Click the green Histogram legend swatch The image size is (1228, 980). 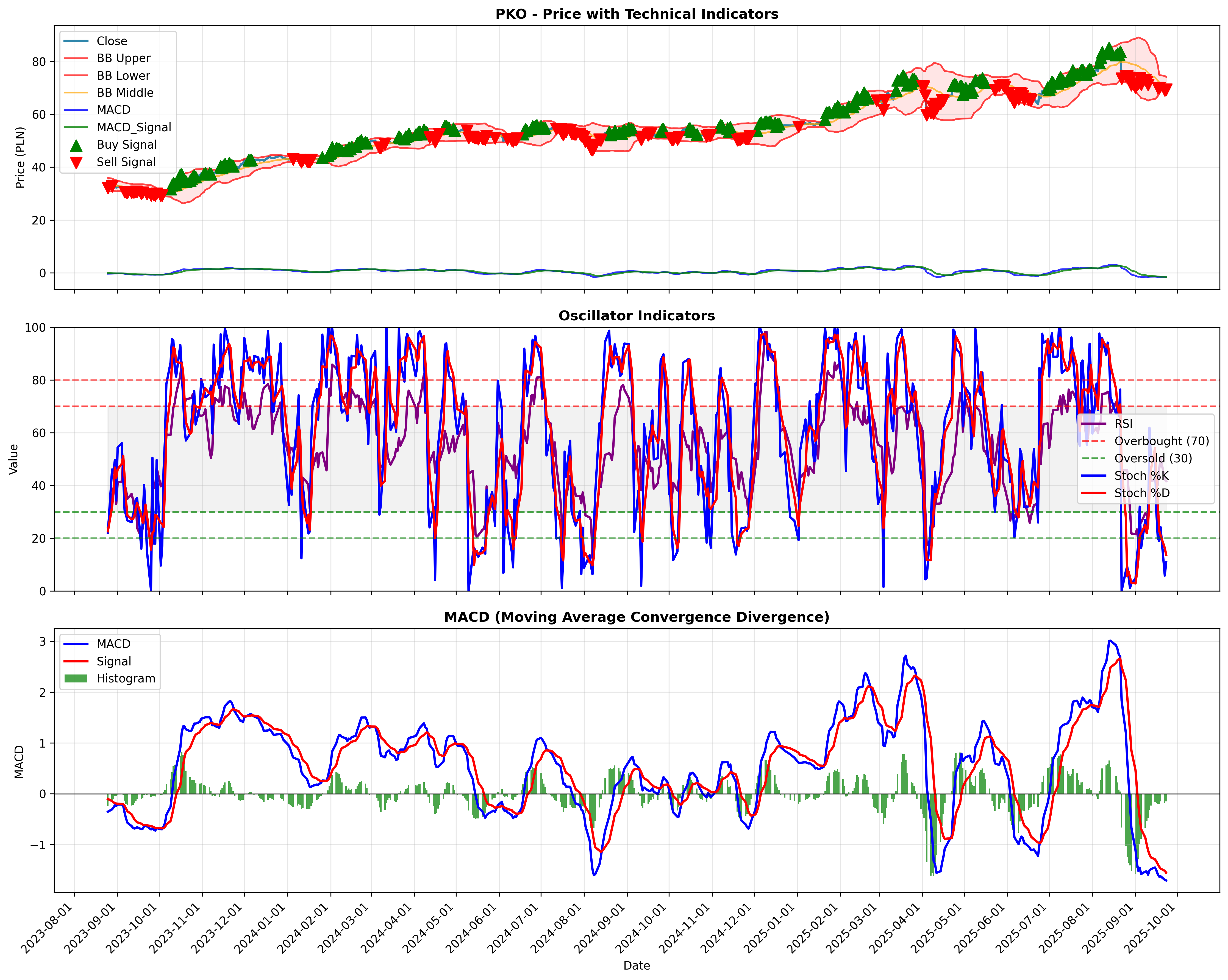coord(76,679)
